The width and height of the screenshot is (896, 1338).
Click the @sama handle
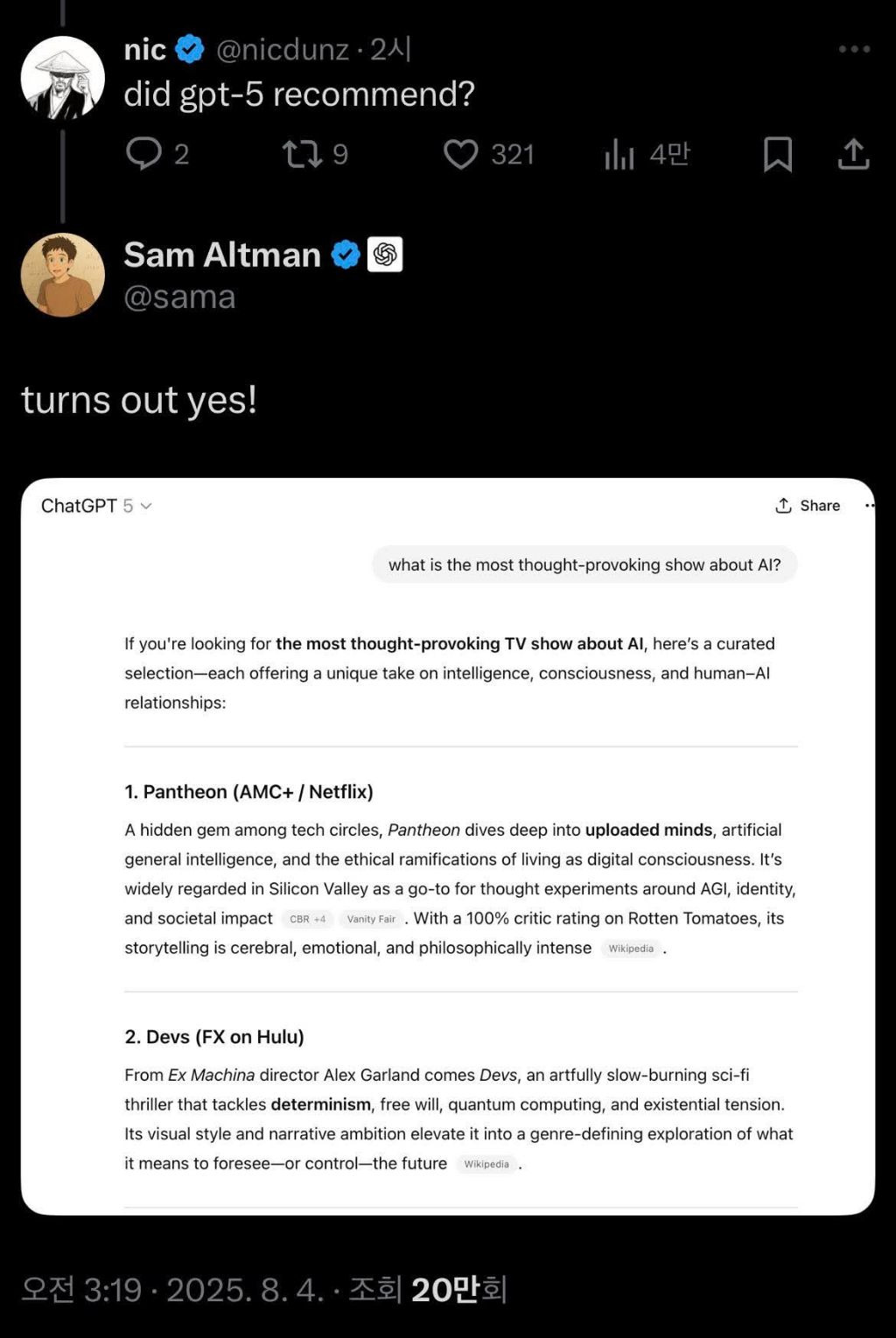[x=179, y=298]
